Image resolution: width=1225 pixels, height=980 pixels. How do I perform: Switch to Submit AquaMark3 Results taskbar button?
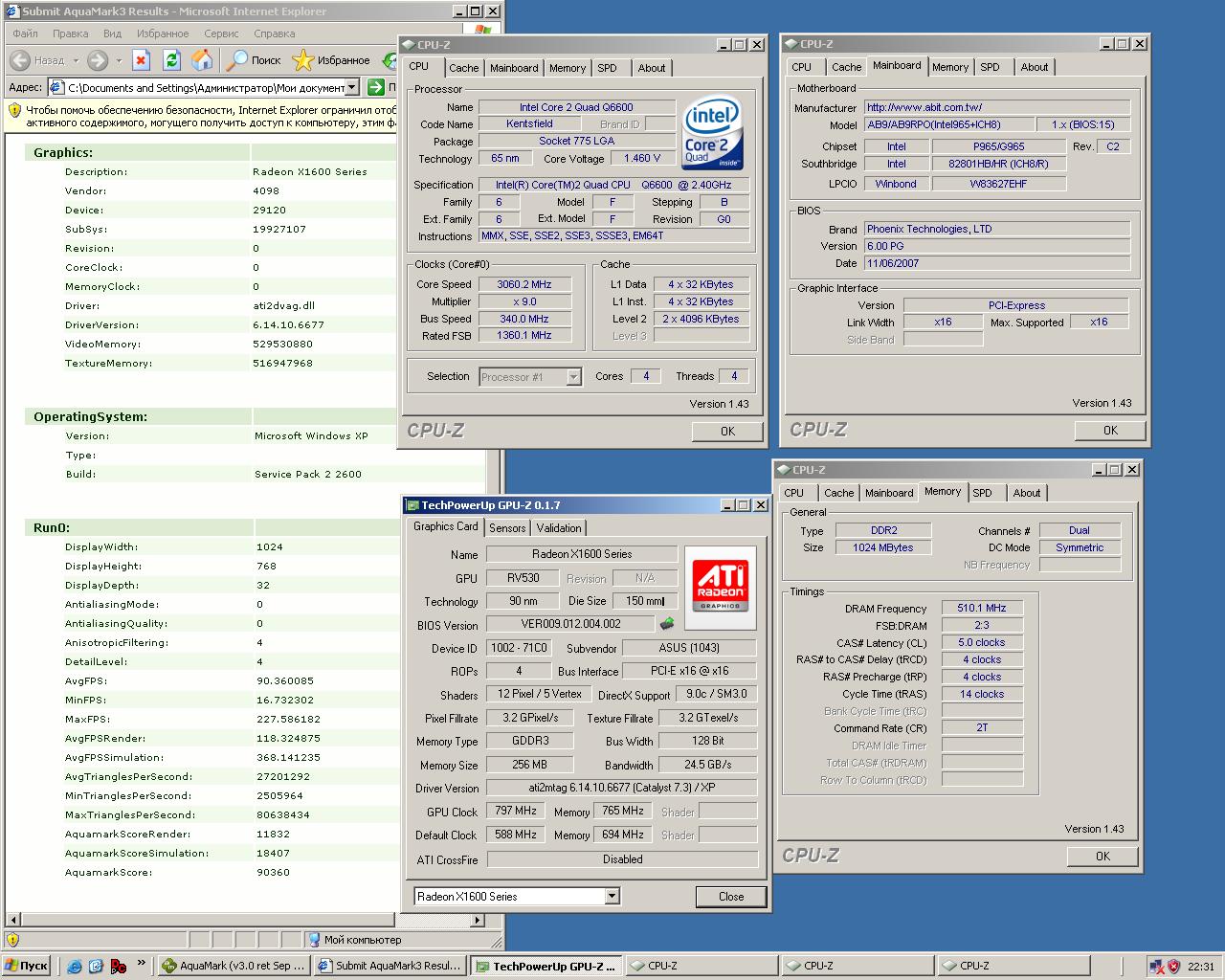coord(390,966)
